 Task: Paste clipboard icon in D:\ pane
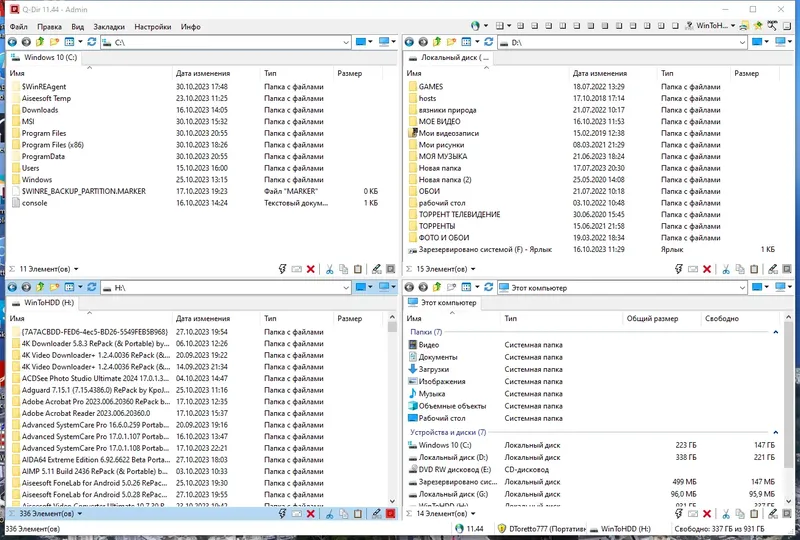755,269
